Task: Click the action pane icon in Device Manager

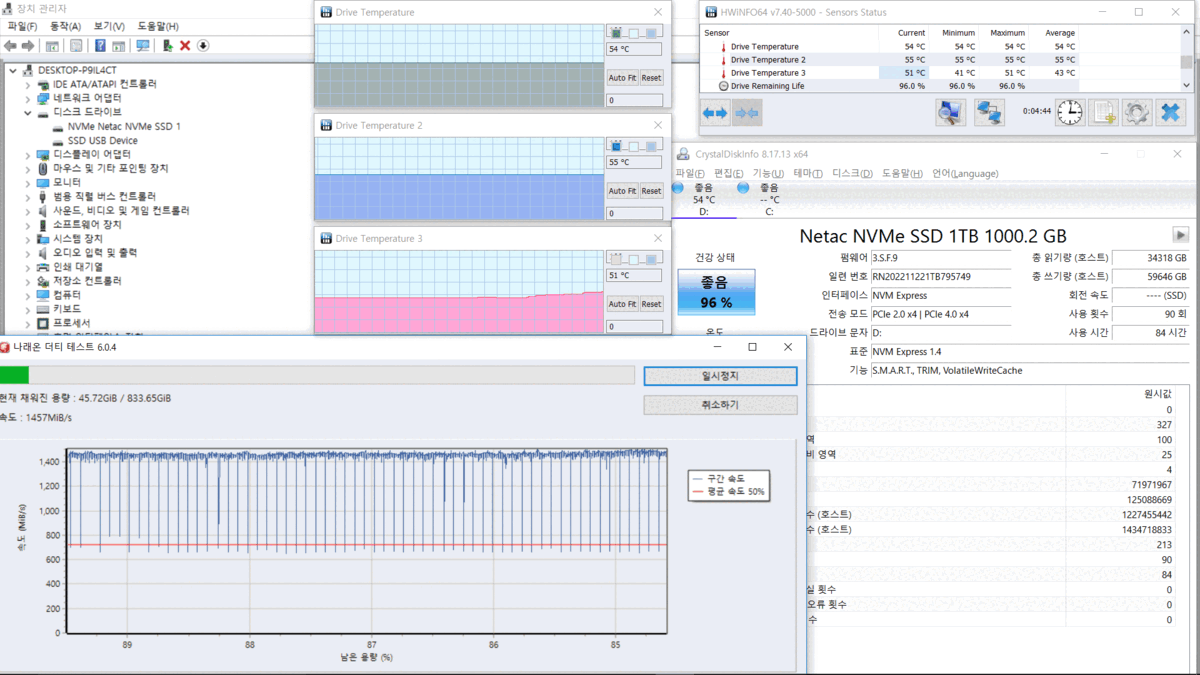Action: point(119,46)
